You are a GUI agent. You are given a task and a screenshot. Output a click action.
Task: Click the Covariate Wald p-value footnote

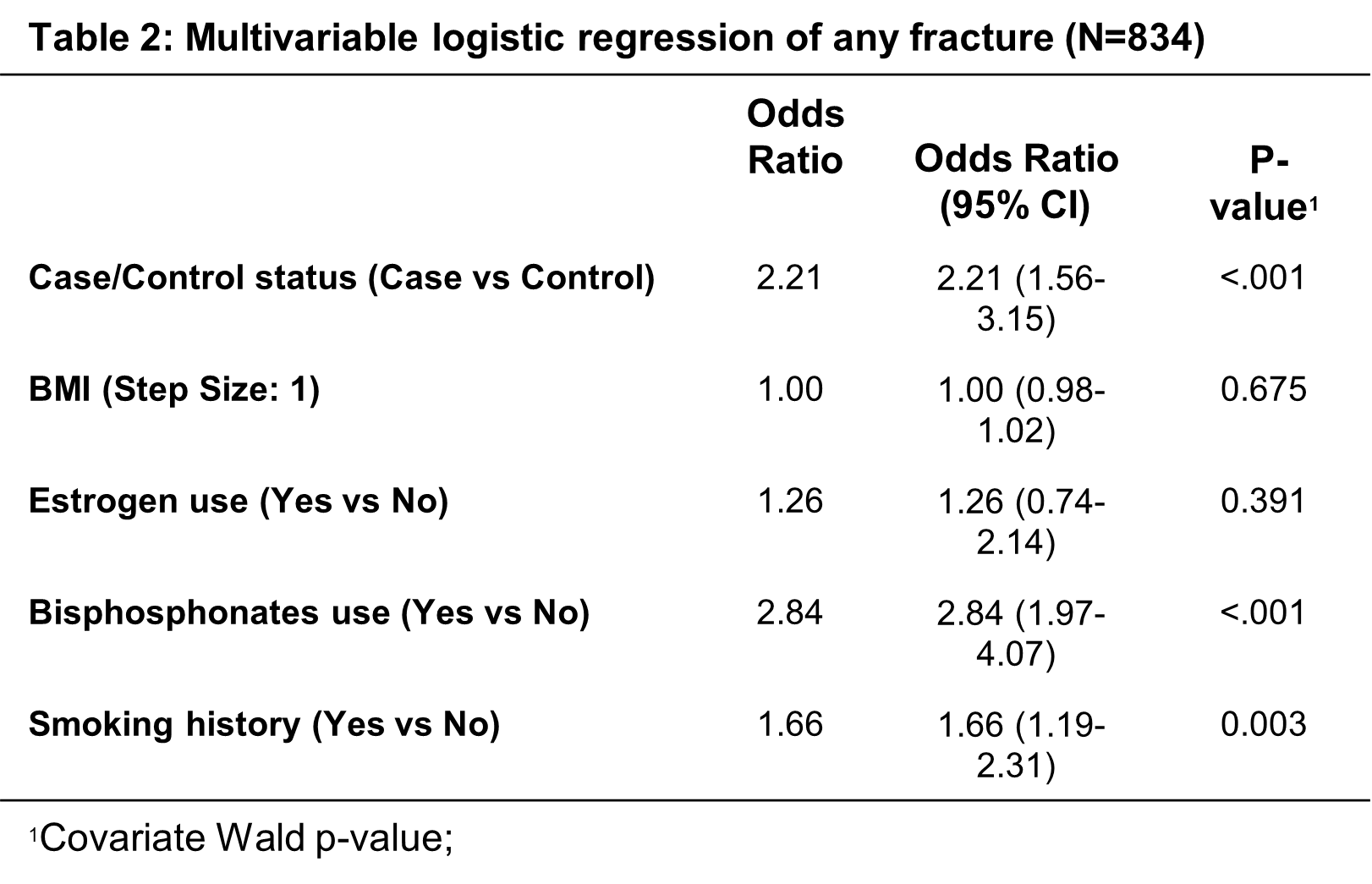tap(241, 838)
